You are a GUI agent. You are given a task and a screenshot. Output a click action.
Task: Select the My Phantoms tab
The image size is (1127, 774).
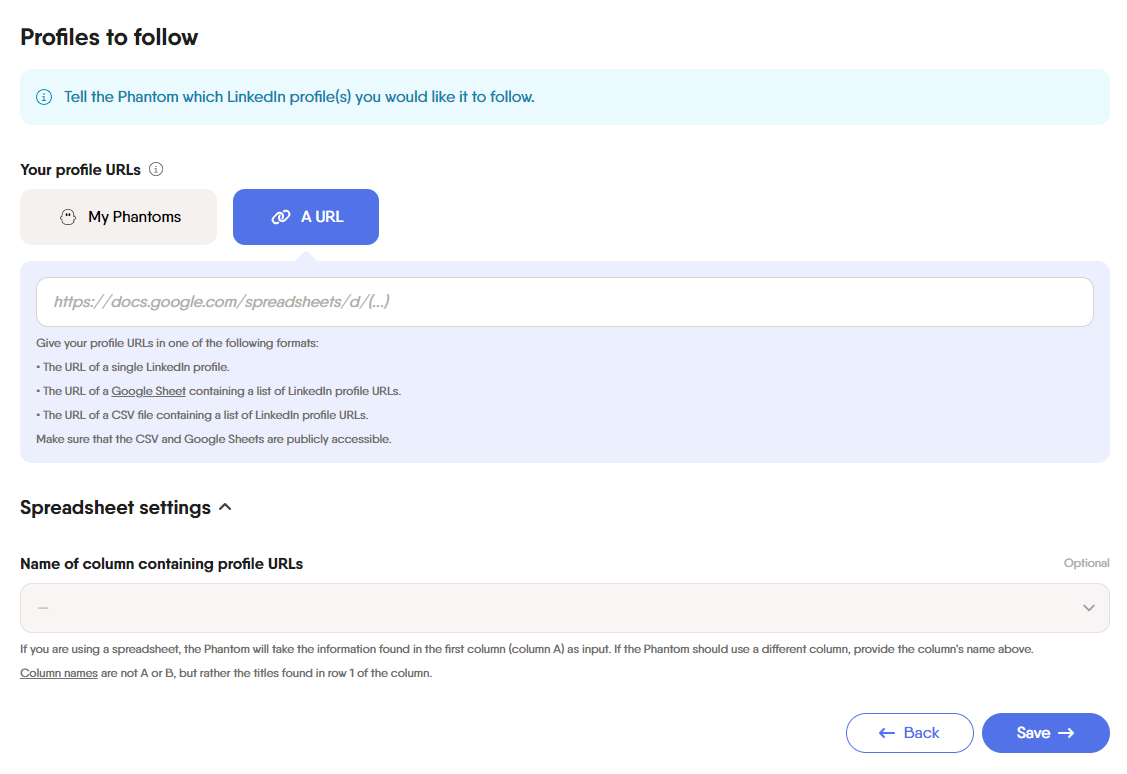[119, 217]
